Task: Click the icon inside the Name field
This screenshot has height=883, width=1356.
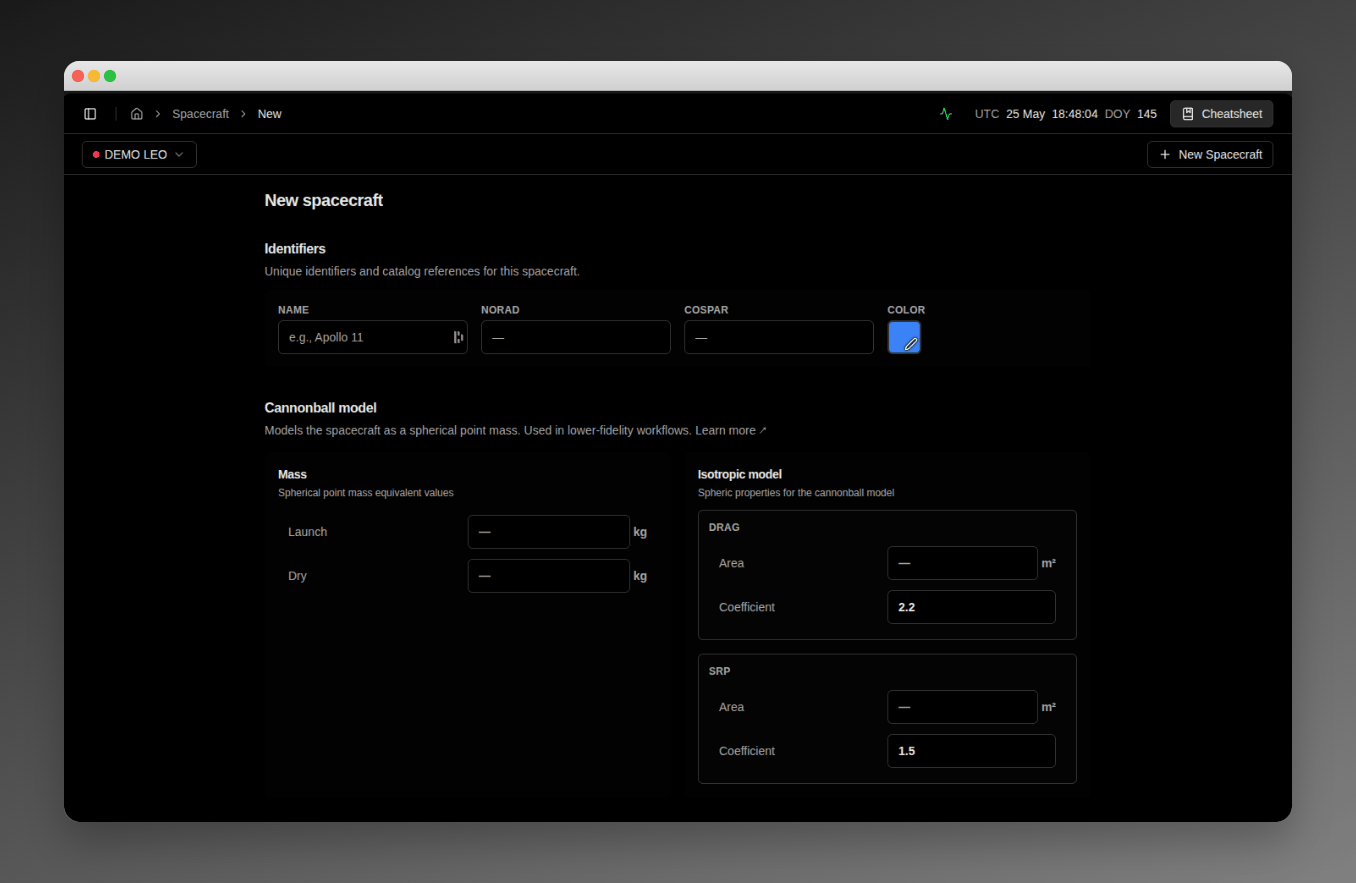Action: [458, 337]
